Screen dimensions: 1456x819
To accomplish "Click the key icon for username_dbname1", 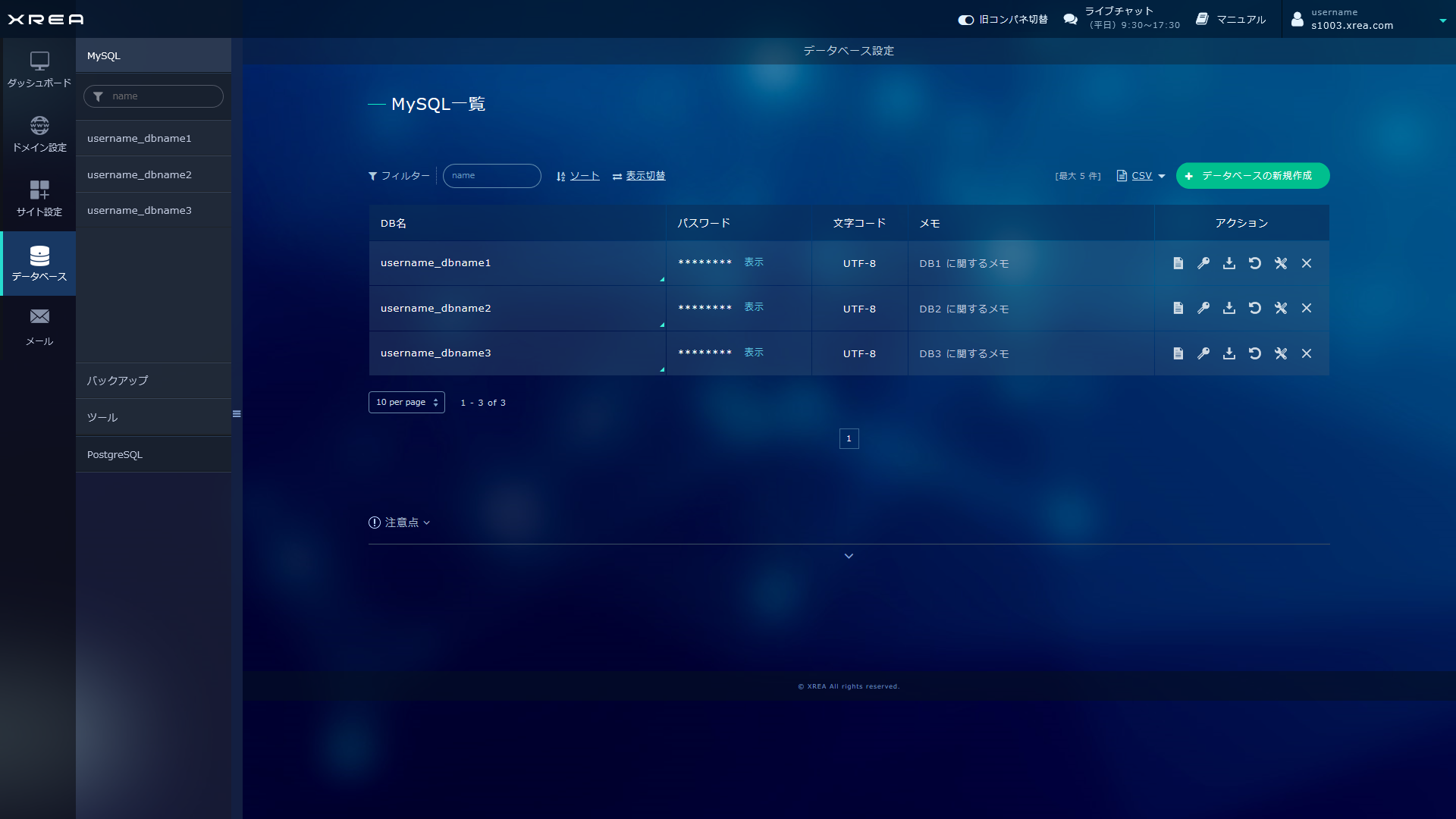I will tap(1203, 263).
